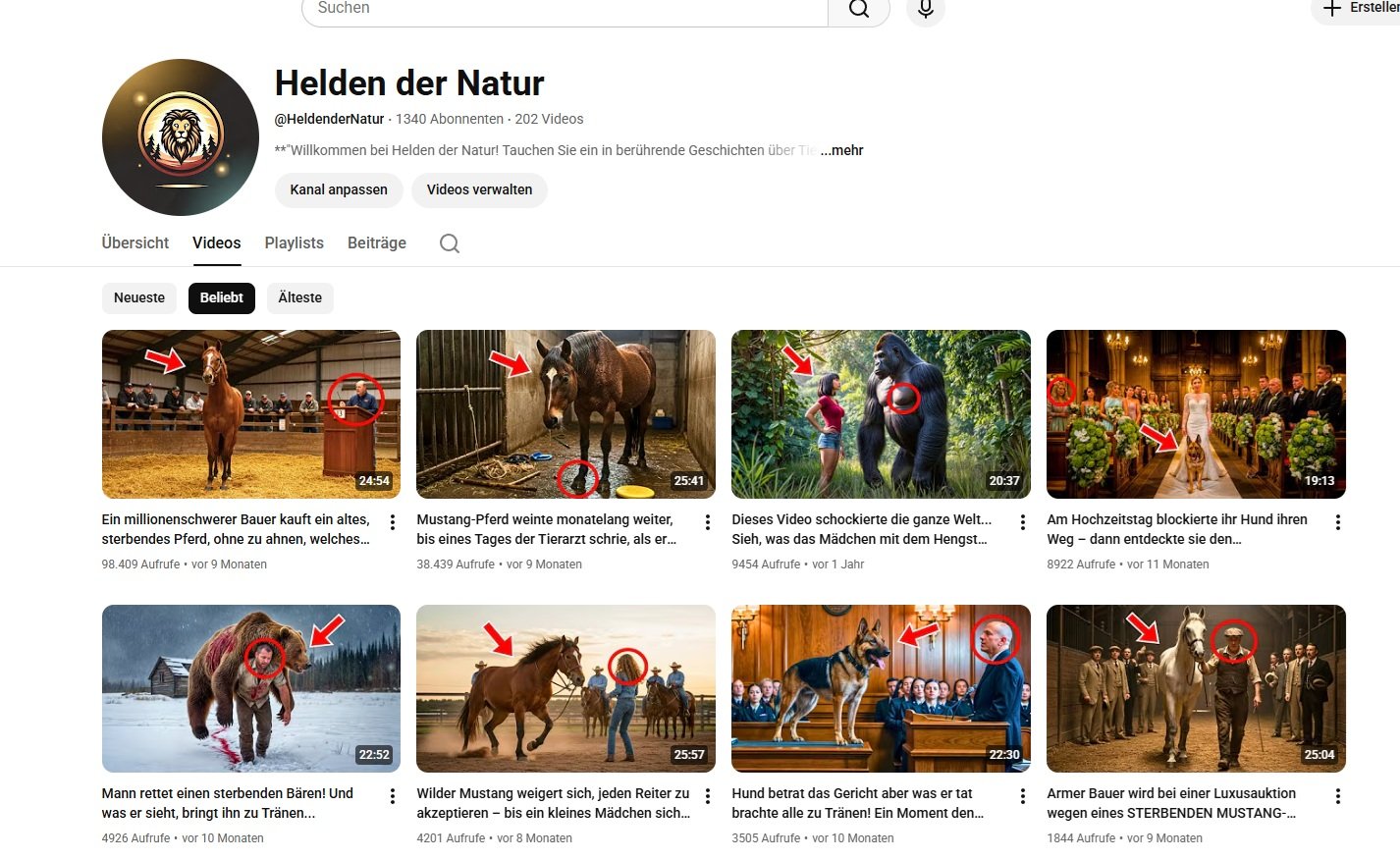Open video title Hund betrat das Gericht
Image resolution: width=1400 pixels, height=860 pixels.
point(858,803)
